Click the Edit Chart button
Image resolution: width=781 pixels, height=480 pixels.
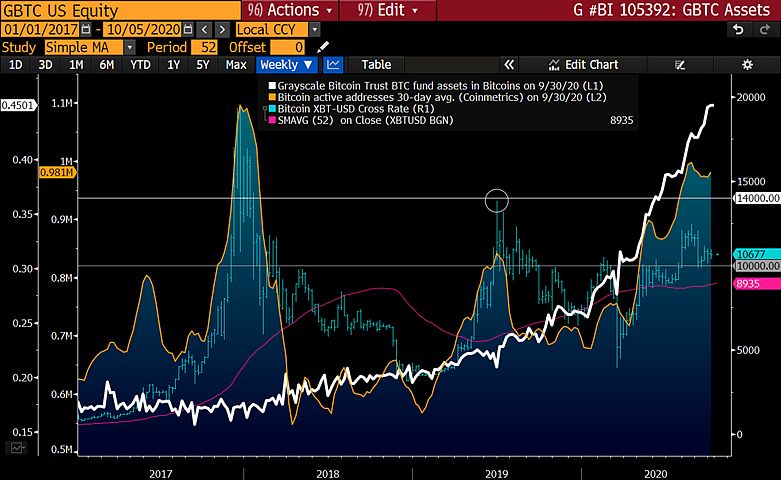click(583, 65)
